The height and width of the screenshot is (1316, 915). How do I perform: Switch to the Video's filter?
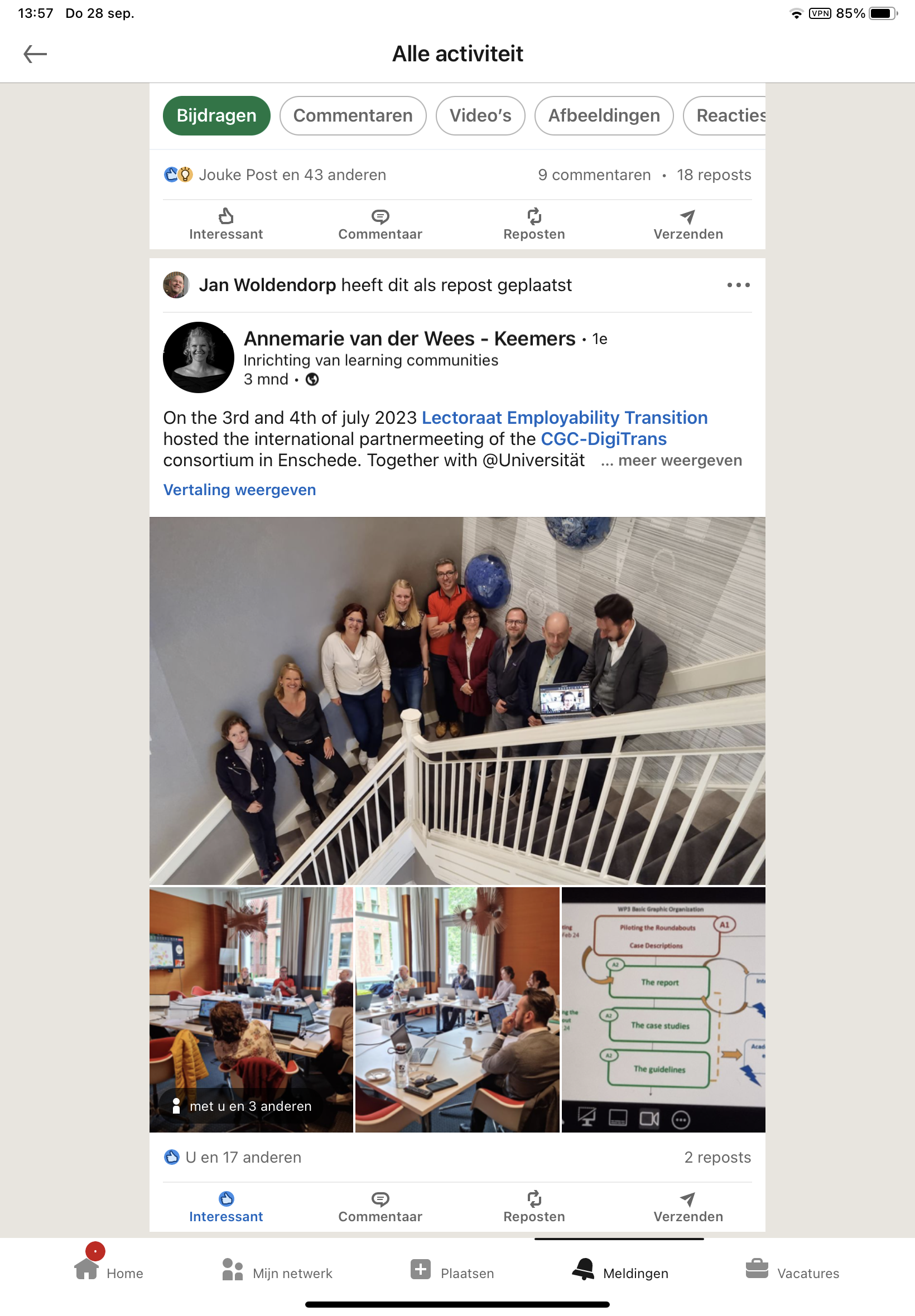click(x=480, y=116)
